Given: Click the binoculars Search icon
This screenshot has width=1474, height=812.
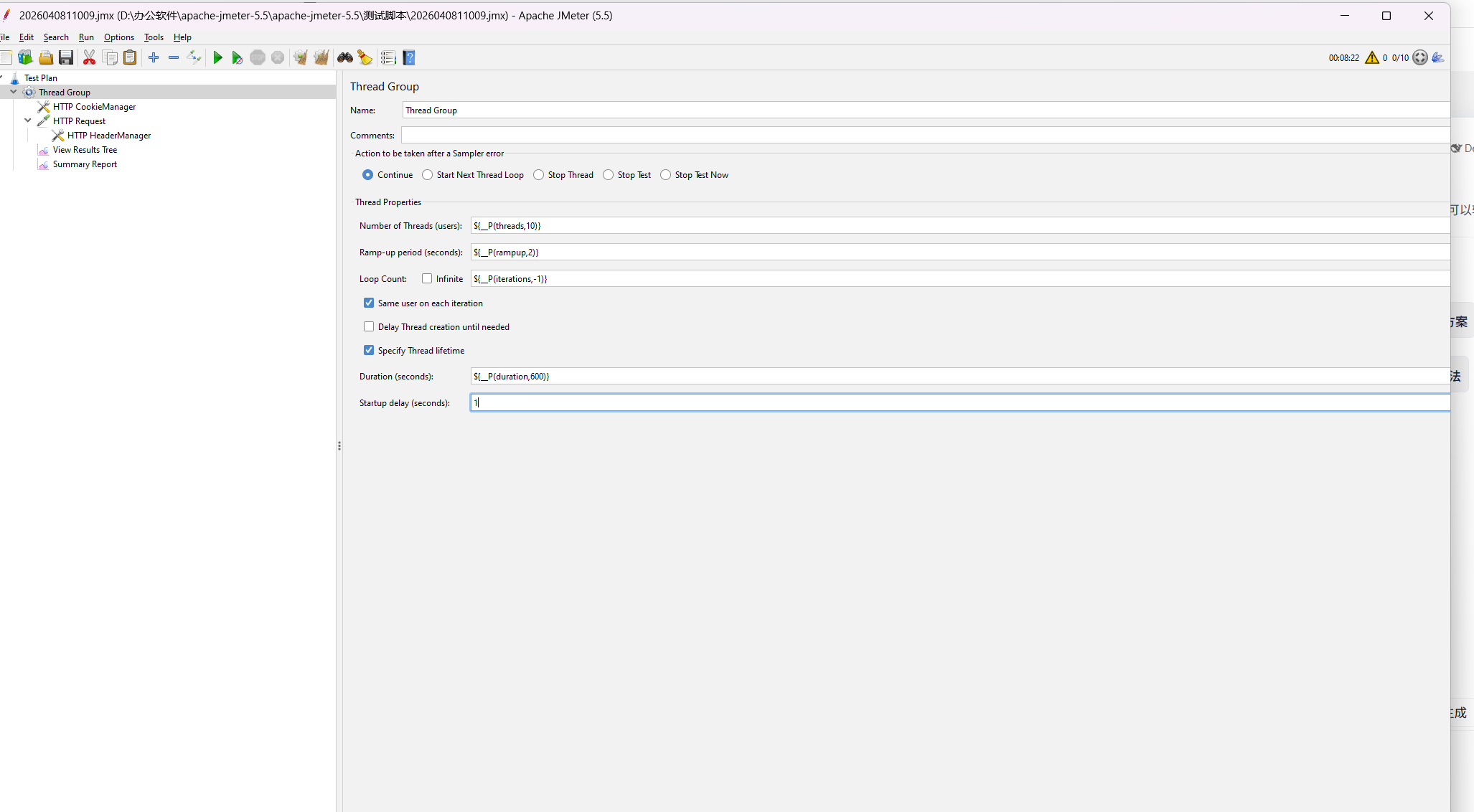Looking at the screenshot, I should pyautogui.click(x=345, y=57).
